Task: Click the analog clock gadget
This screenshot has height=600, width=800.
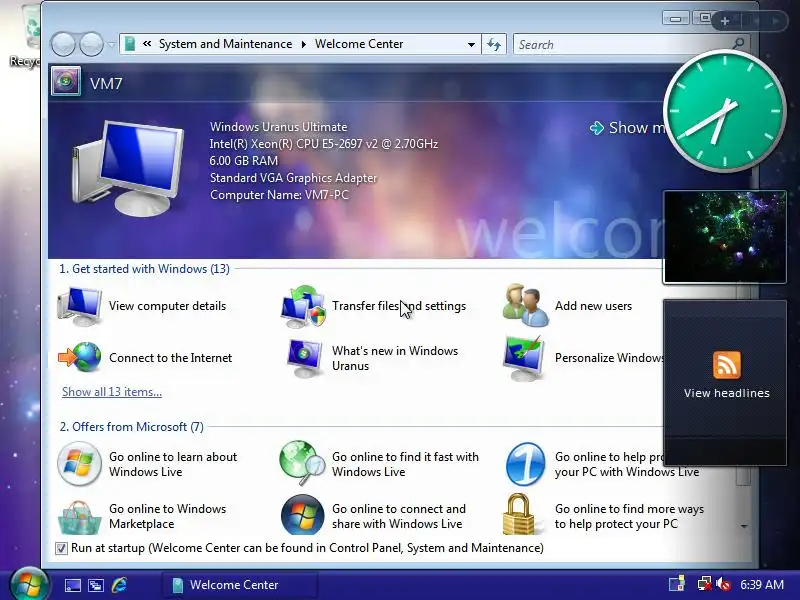Action: pyautogui.click(x=724, y=111)
